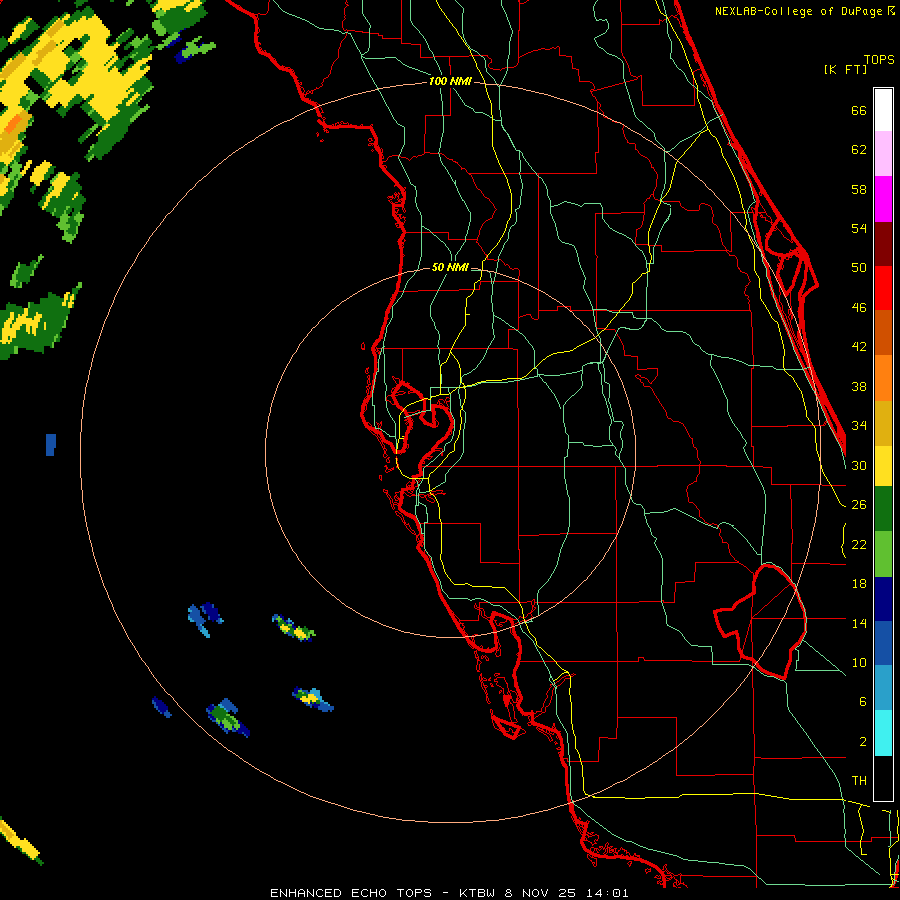Click the 34 legend value
The image size is (900, 900).
pyautogui.click(x=859, y=425)
